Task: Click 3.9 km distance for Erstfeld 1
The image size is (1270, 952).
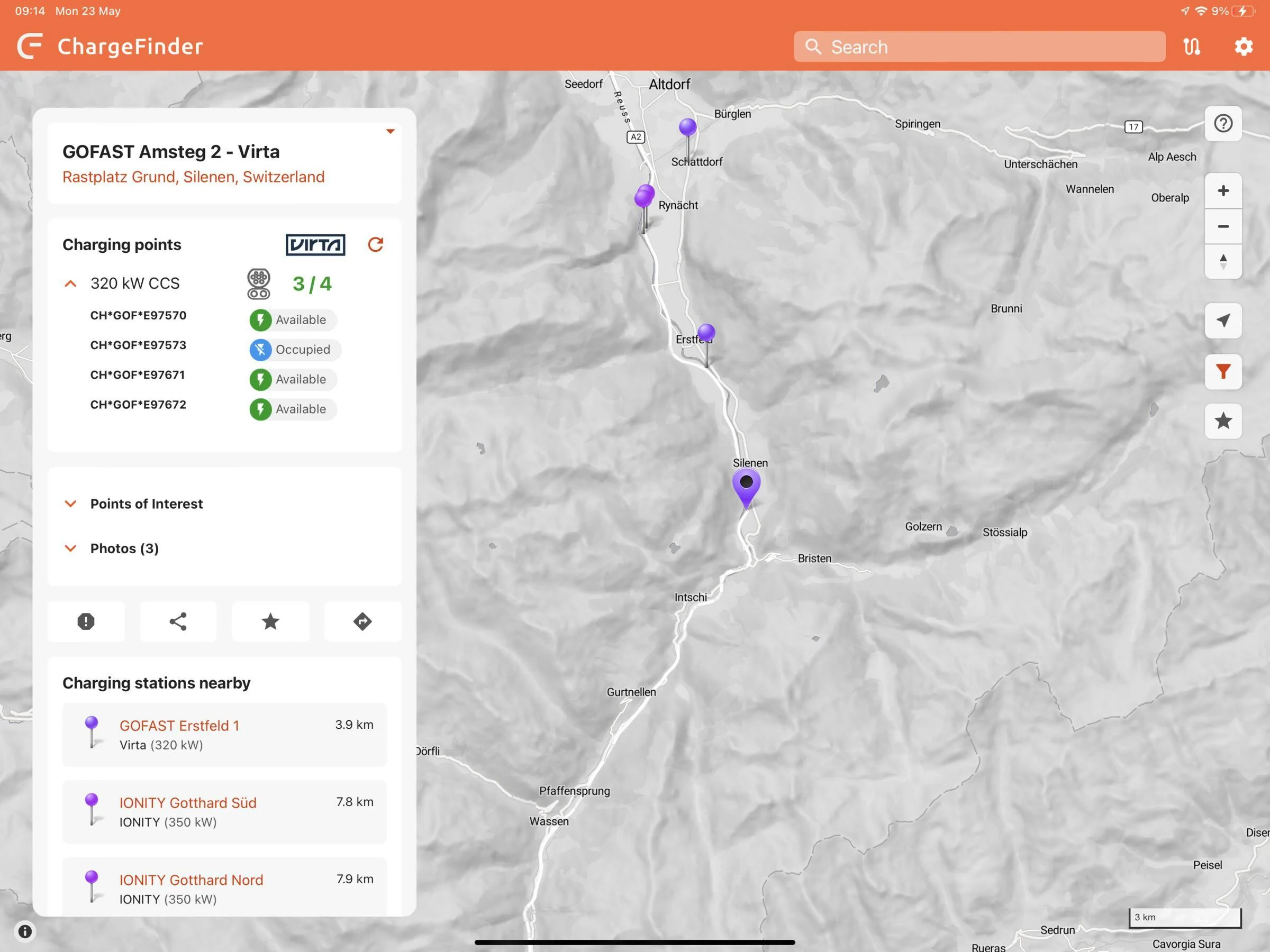Action: [354, 725]
